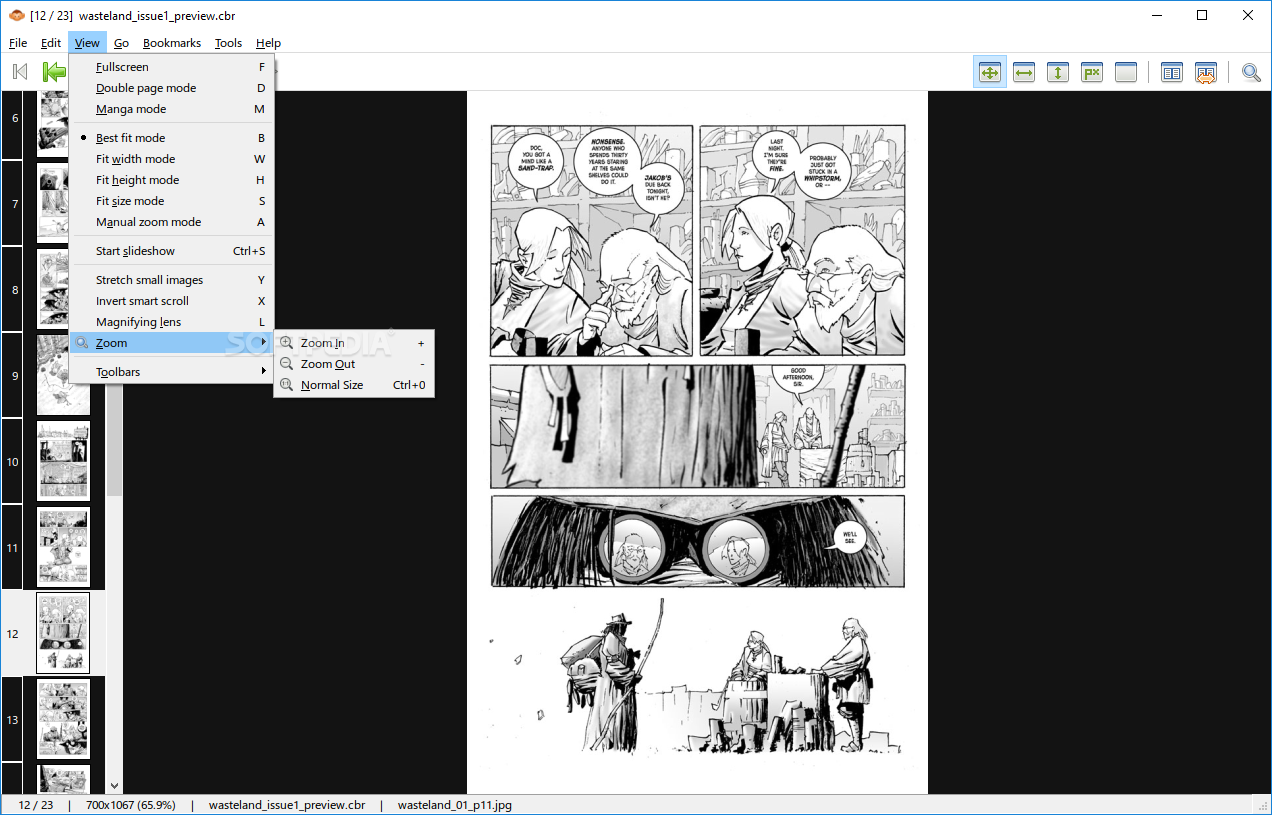Choose Start slideshow menu entry
The width and height of the screenshot is (1272, 815).
171,251
